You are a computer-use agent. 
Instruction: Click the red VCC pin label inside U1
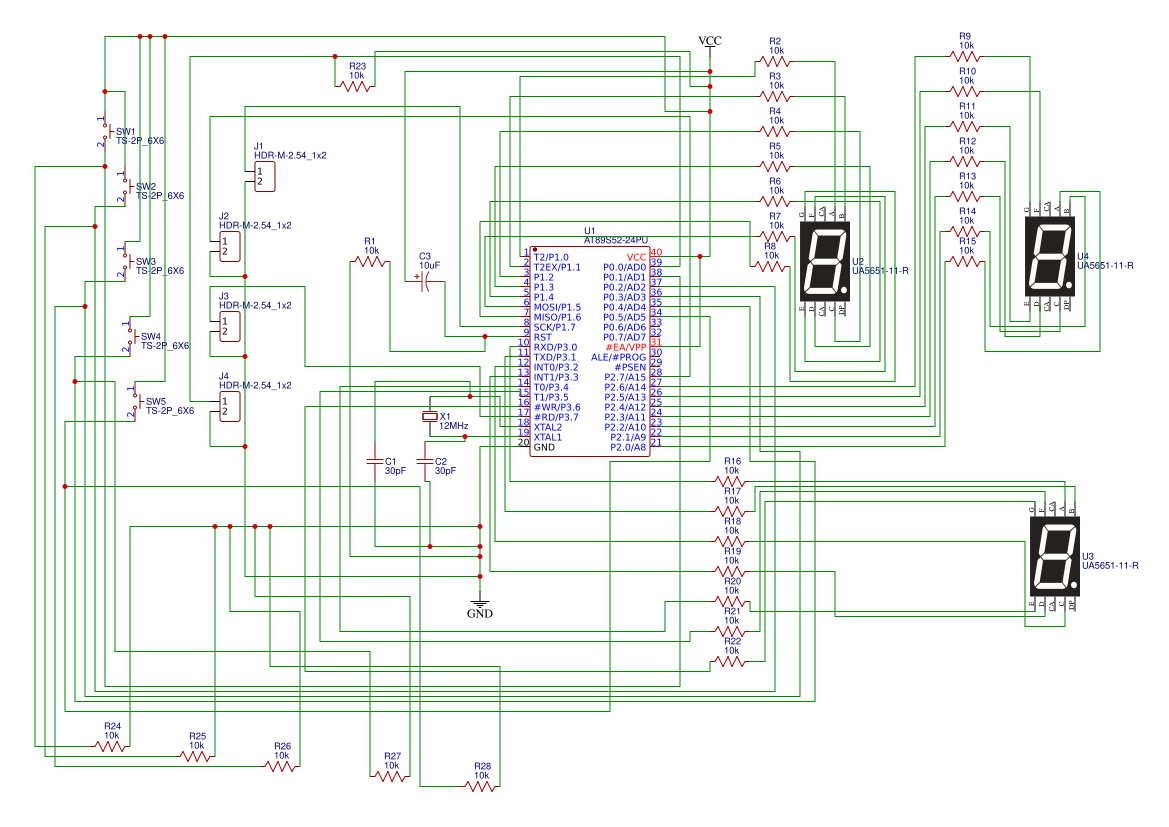pyautogui.click(x=637, y=257)
